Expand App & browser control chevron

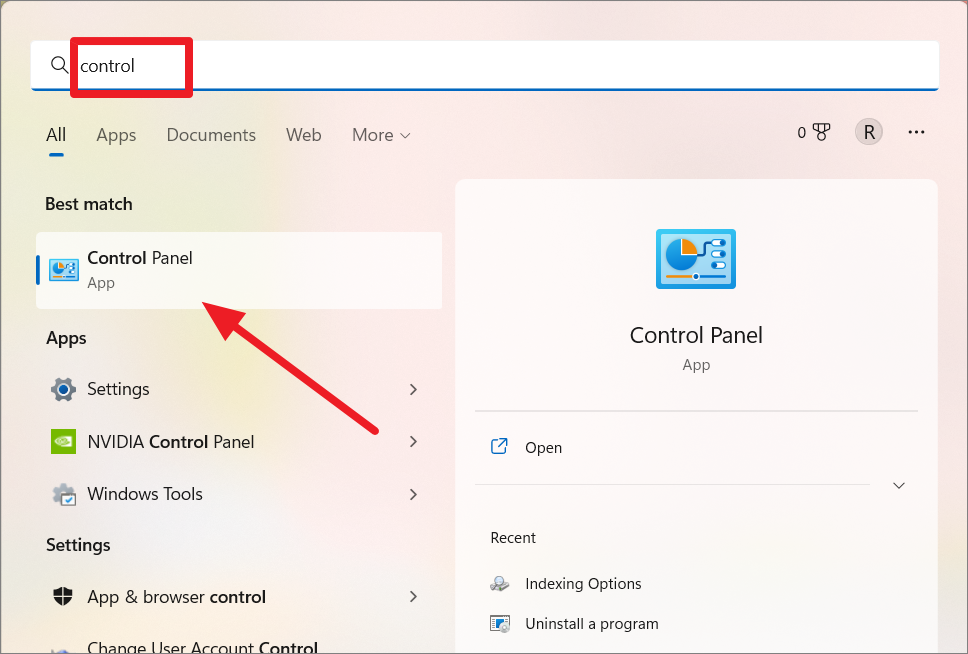coord(413,597)
